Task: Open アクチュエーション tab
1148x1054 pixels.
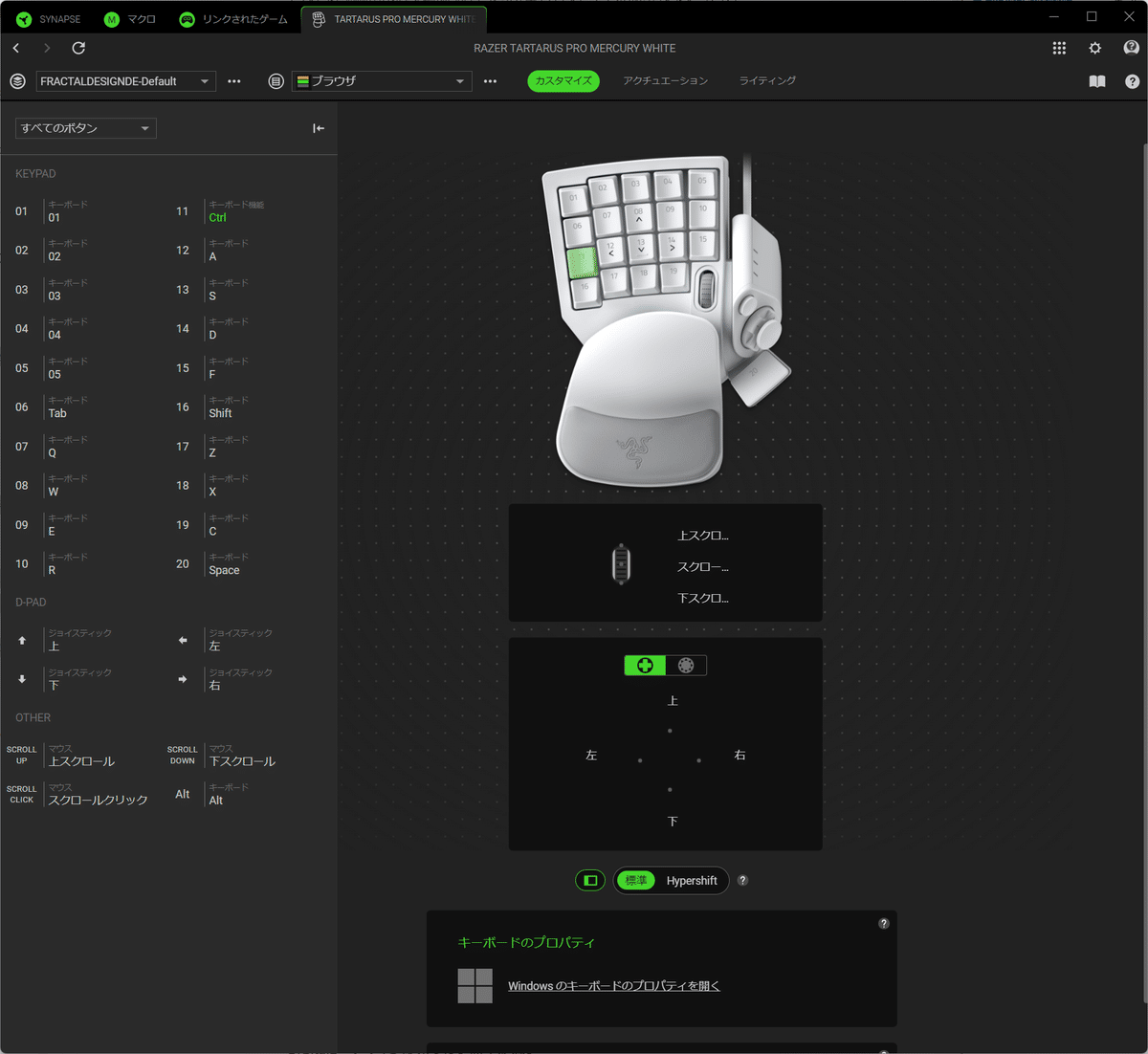Action: coord(666,81)
